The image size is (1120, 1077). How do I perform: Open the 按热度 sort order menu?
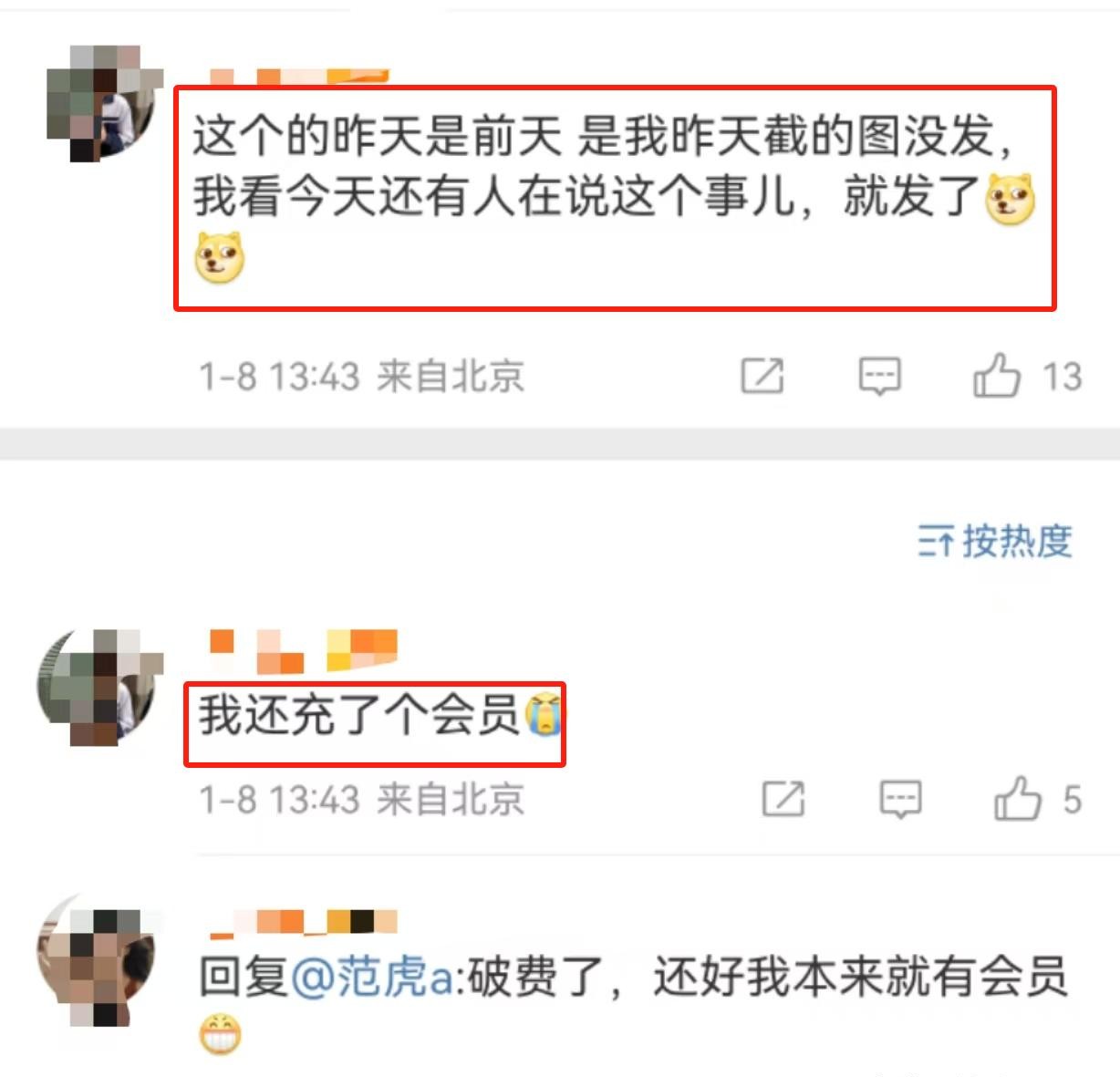click(994, 542)
